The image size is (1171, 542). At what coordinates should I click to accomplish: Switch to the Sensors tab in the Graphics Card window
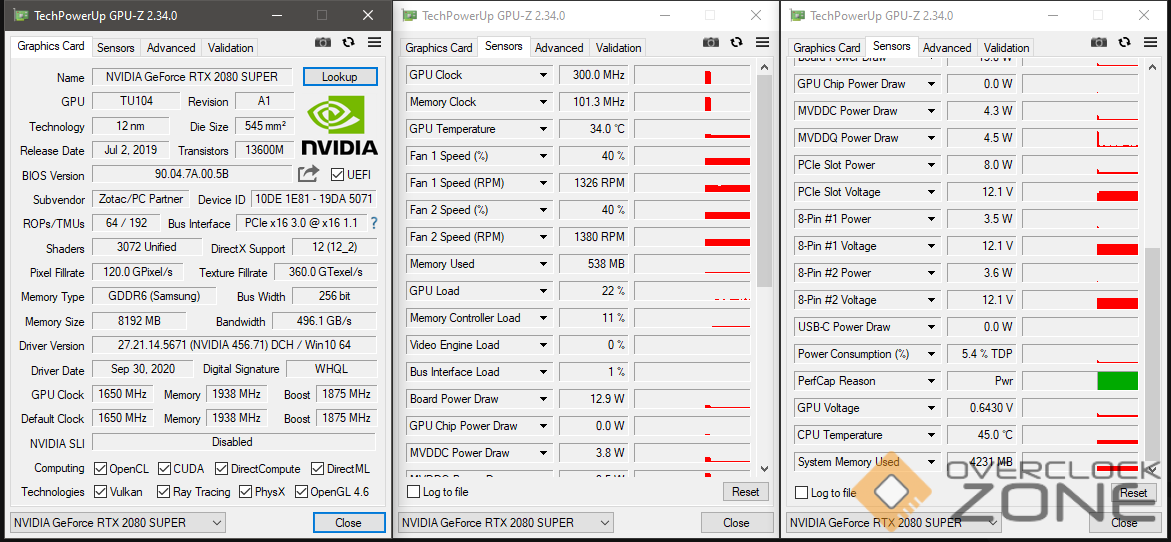coord(116,48)
